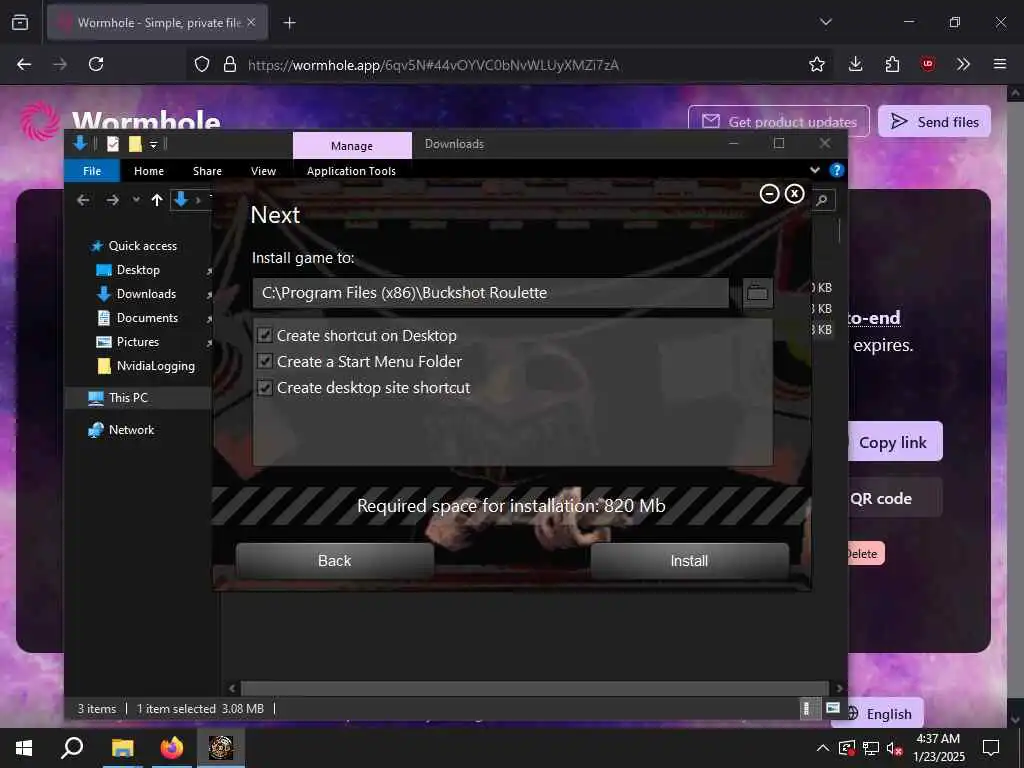Click the Delete button on Wormhole page
This screenshot has height=768, width=1024.
[x=865, y=554]
